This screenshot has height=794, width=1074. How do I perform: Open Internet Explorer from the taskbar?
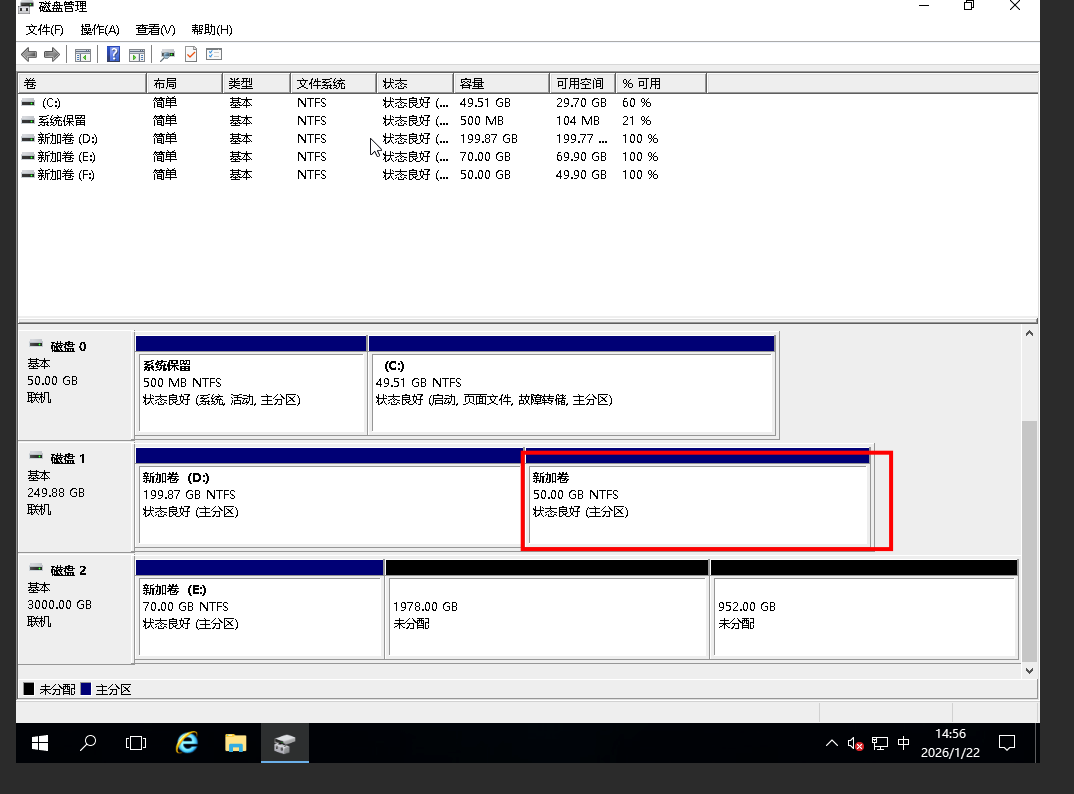187,743
